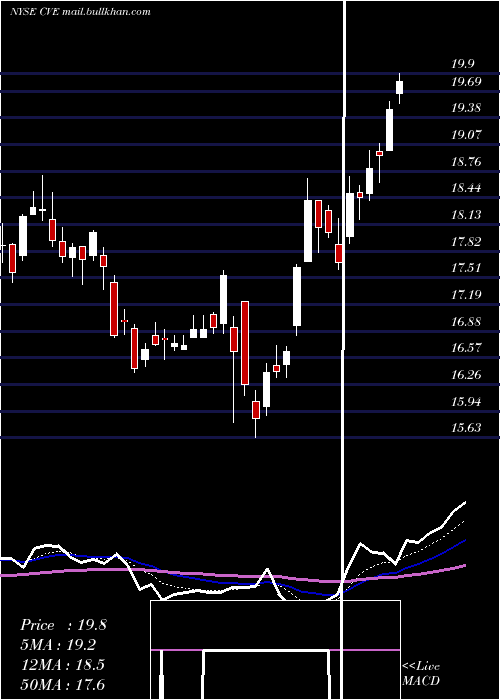This screenshot has width=500, height=700.
Task: Select the 17.51 price axis label
Action: pos(467,267)
